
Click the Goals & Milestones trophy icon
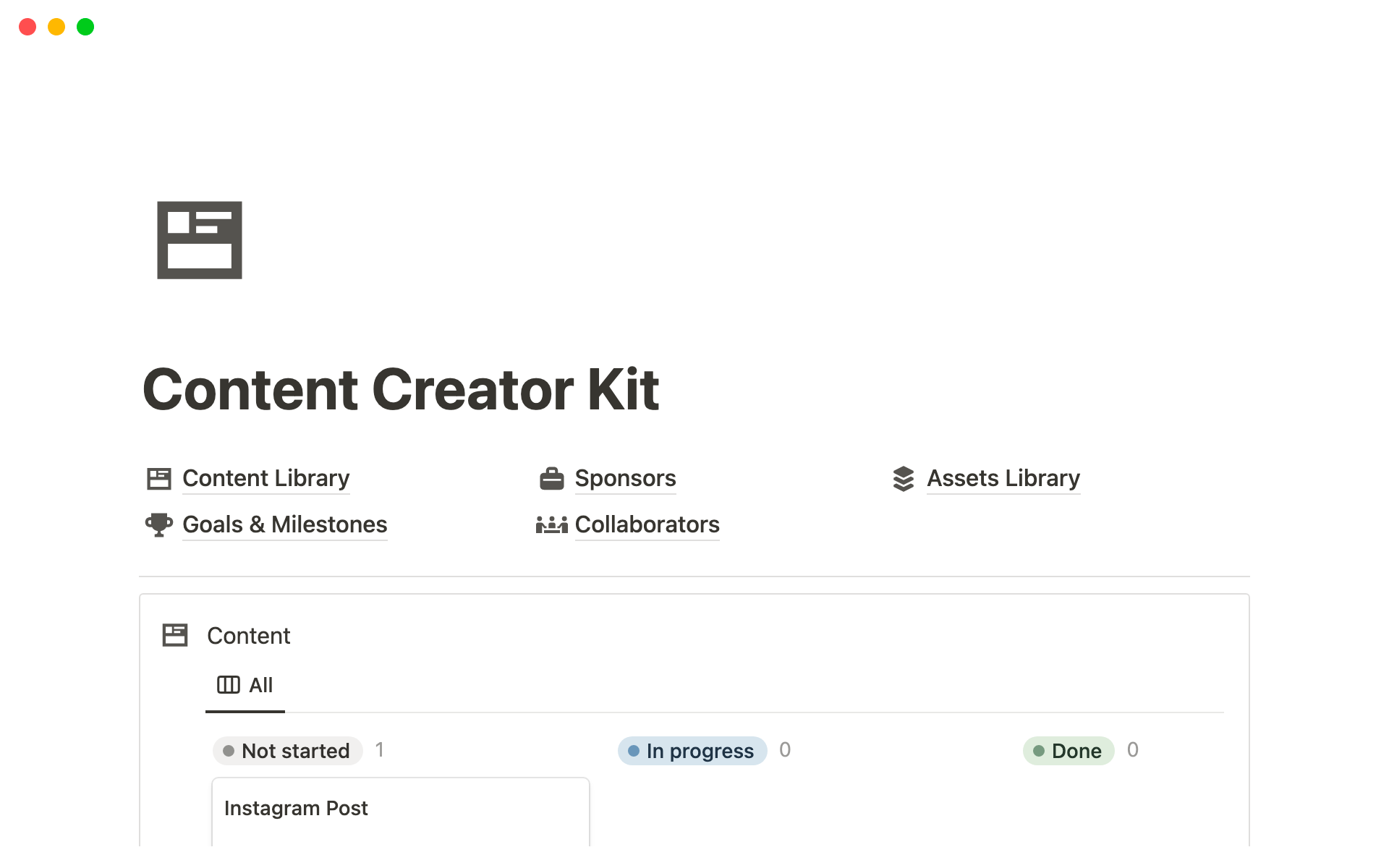[x=159, y=524]
